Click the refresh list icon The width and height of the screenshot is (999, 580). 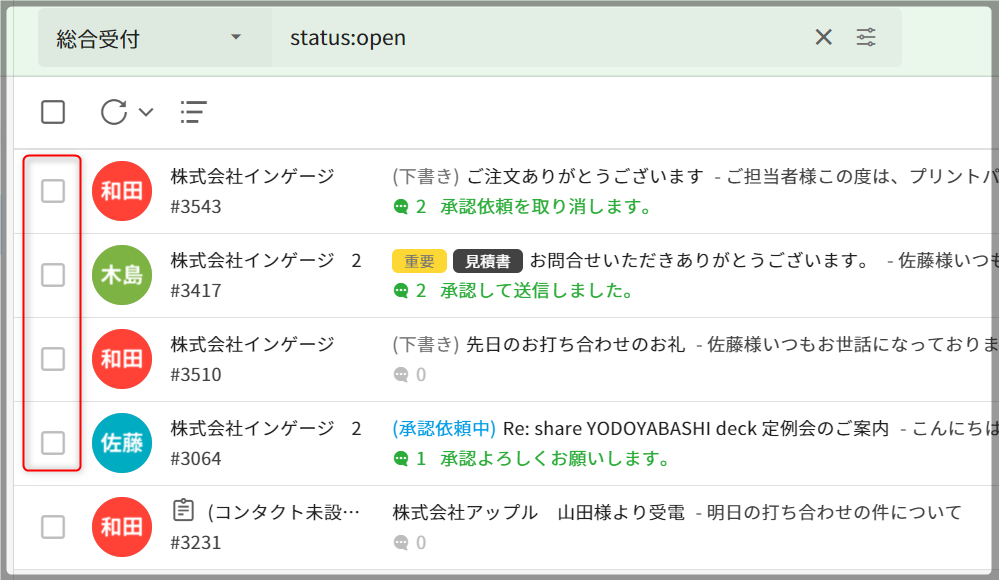pos(114,112)
